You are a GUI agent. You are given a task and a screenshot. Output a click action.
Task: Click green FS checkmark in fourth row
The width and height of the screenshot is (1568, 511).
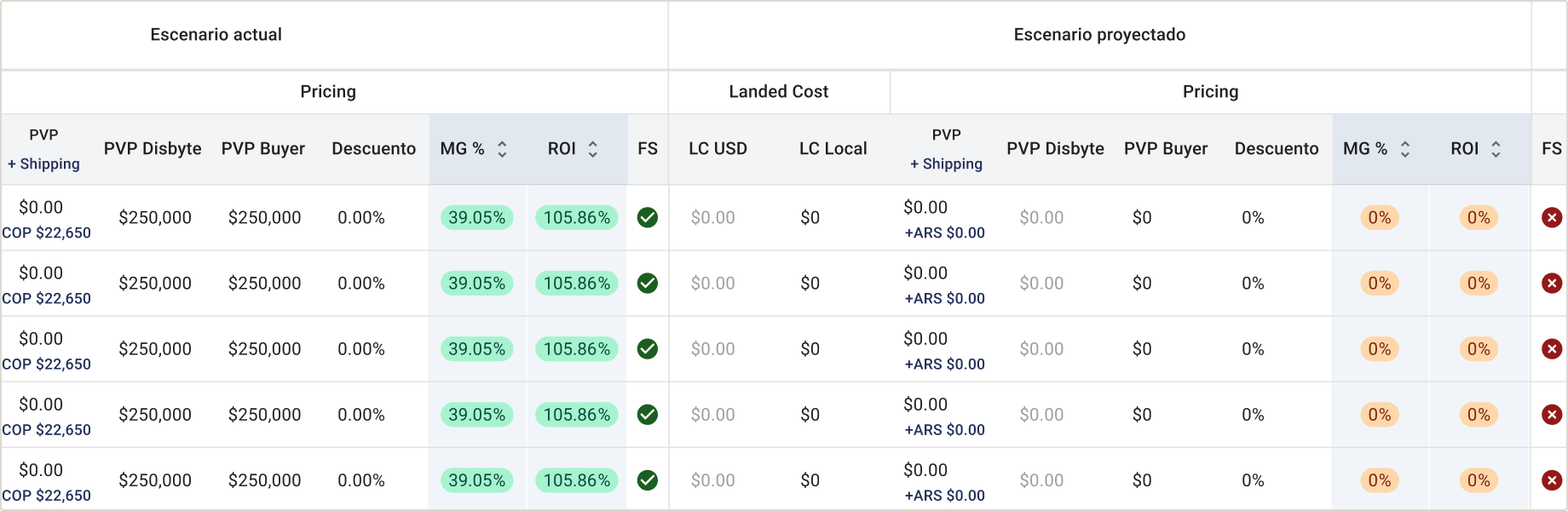click(x=648, y=415)
